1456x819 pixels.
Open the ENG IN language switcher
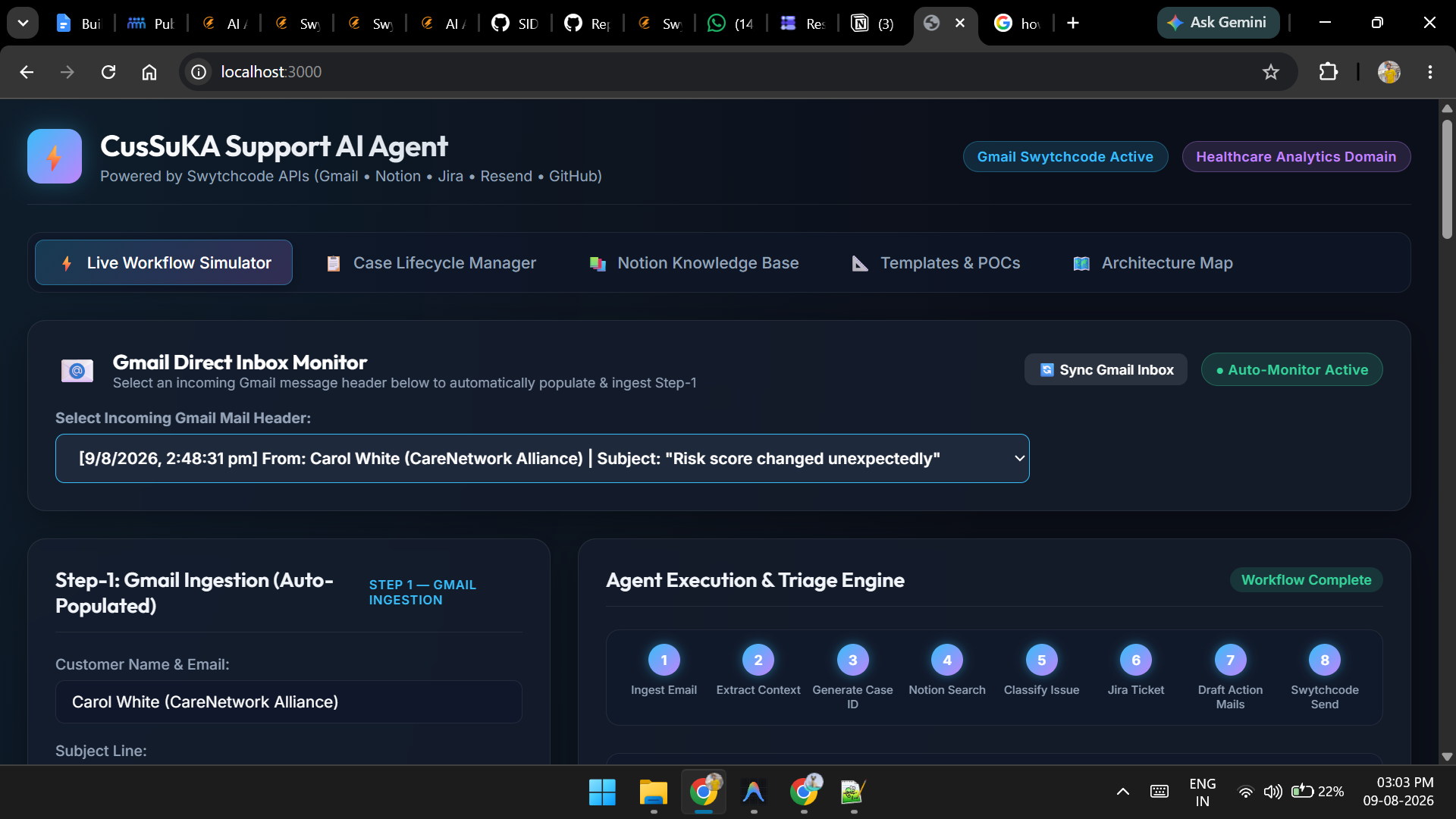click(x=1202, y=792)
